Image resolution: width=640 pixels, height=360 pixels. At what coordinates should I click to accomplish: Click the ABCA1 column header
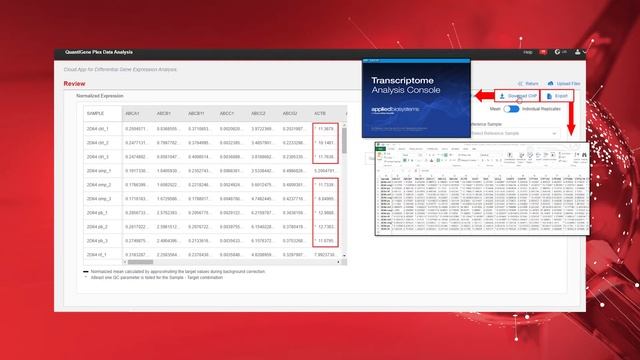[x=132, y=113]
